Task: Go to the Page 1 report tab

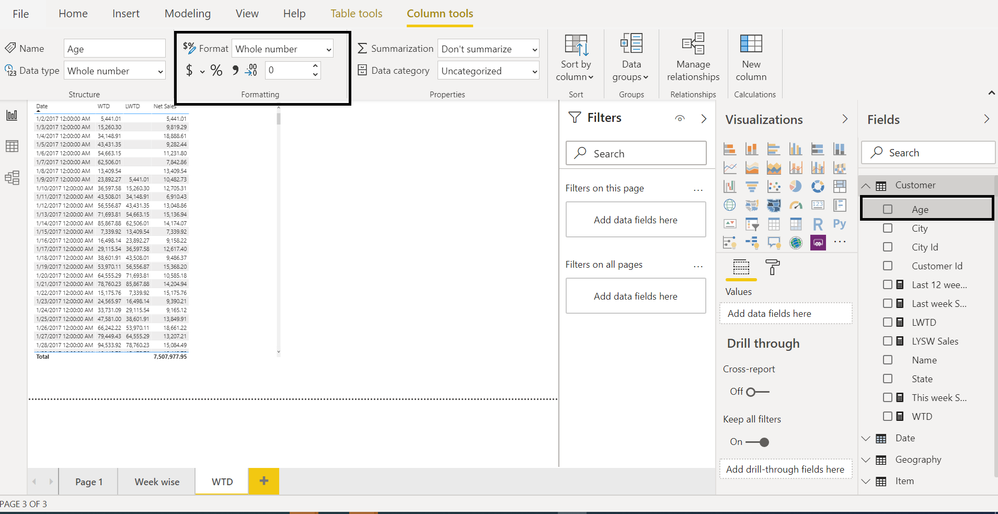Action: point(88,482)
